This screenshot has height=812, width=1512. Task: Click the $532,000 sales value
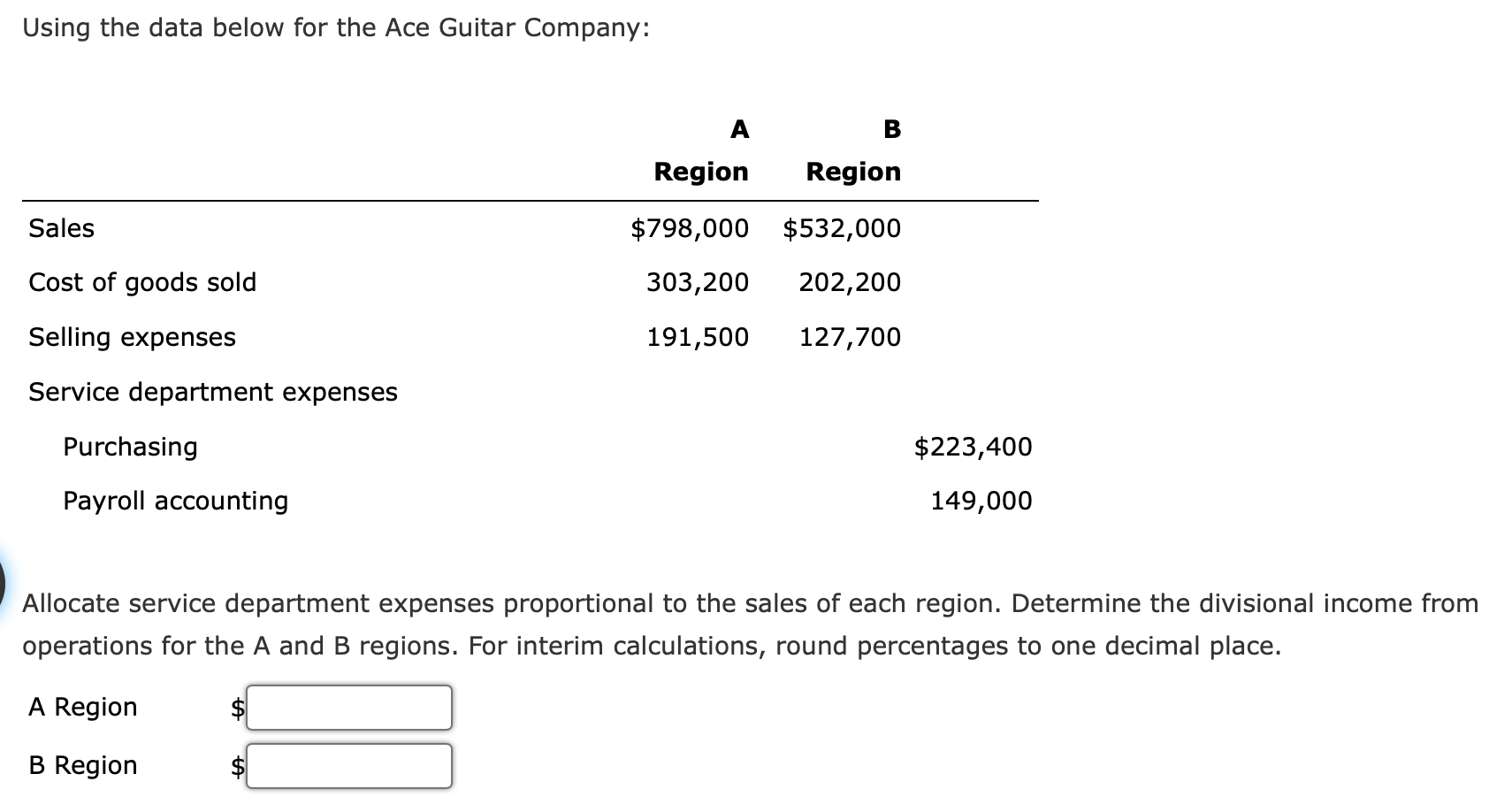(x=841, y=228)
